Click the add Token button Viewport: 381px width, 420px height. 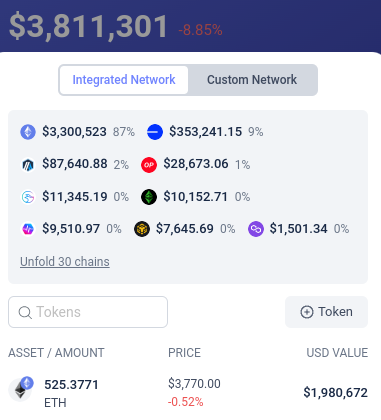coord(326,312)
